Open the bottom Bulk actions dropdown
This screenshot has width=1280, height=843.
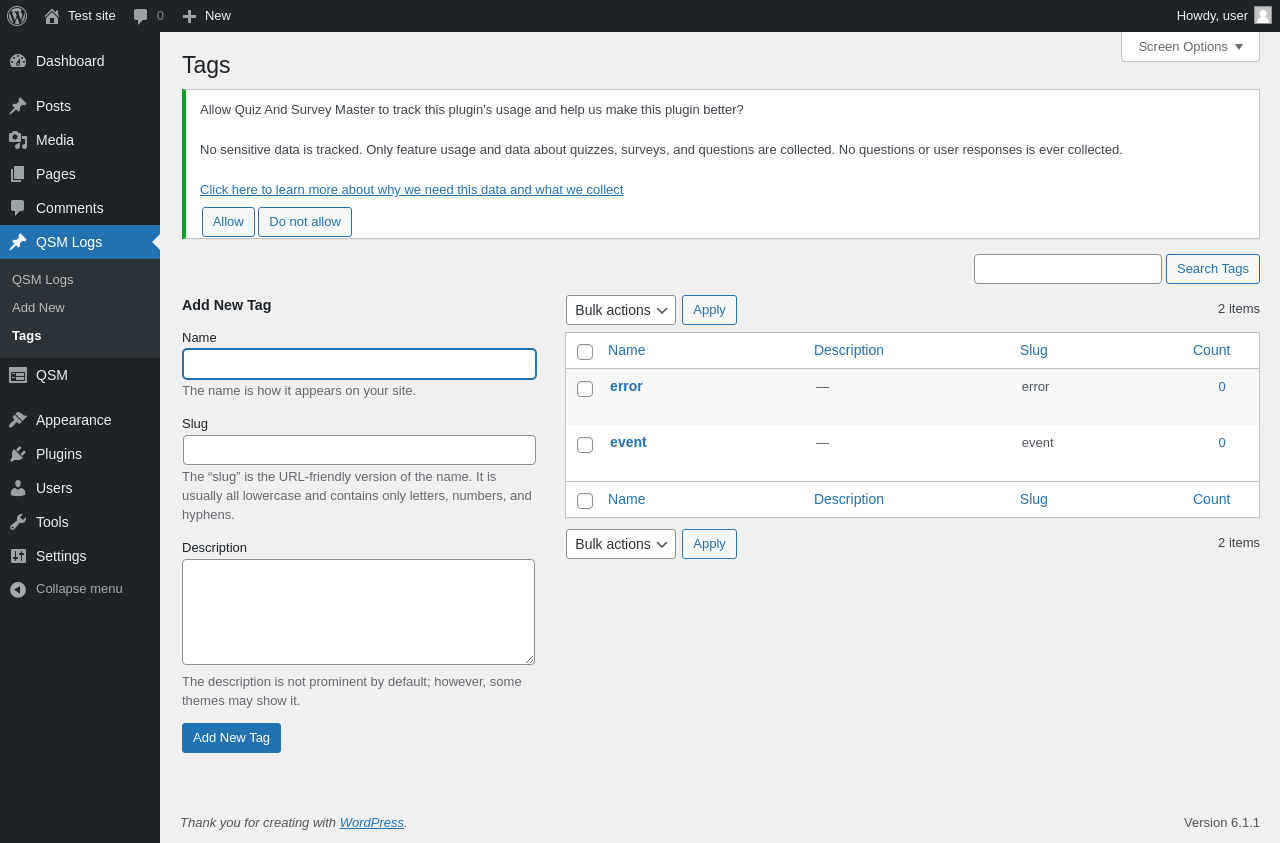(621, 544)
